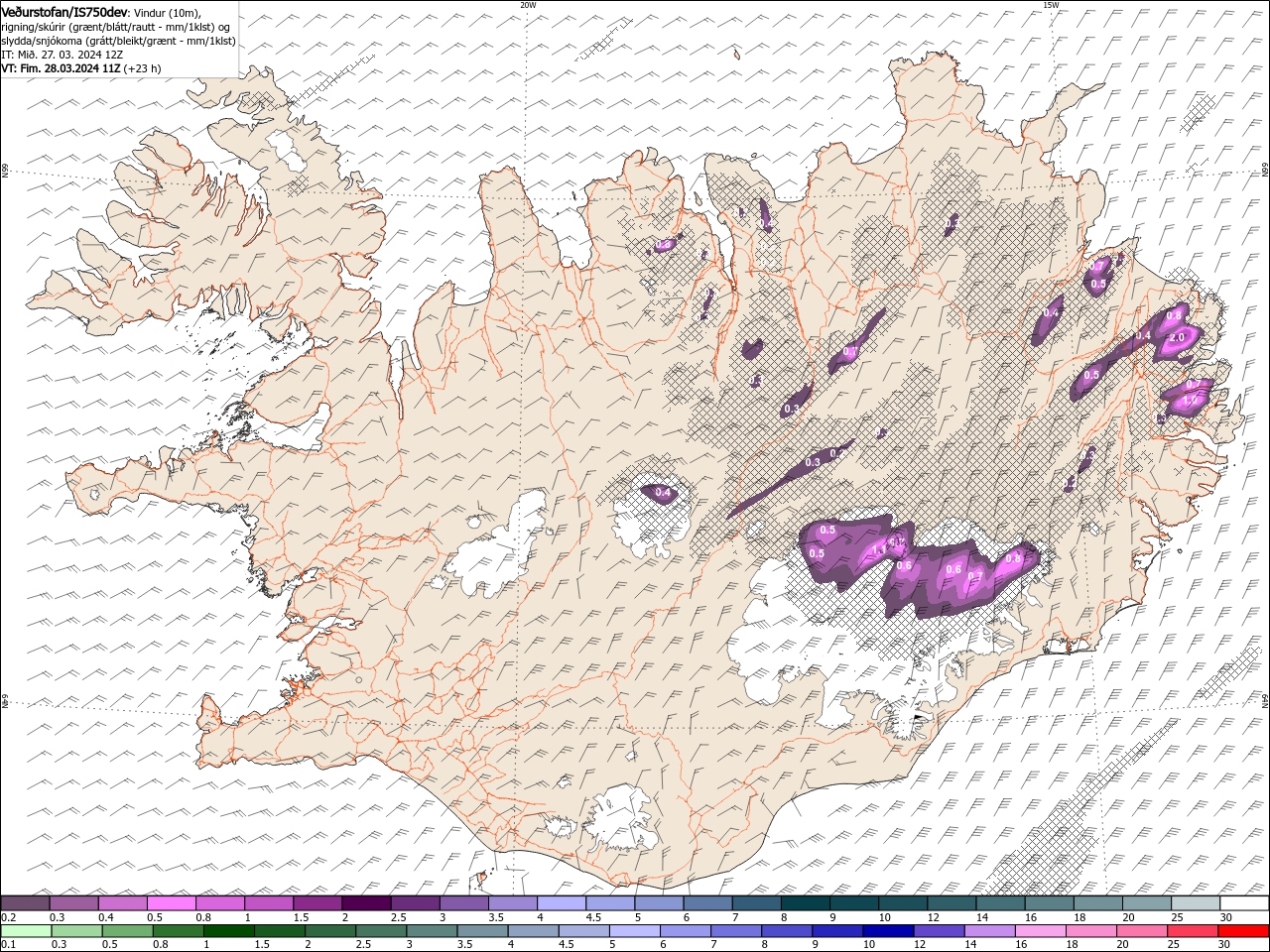Click the 1.1 snowfall value north of Vatnajökull
This screenshot has width=1270, height=952.
(878, 550)
